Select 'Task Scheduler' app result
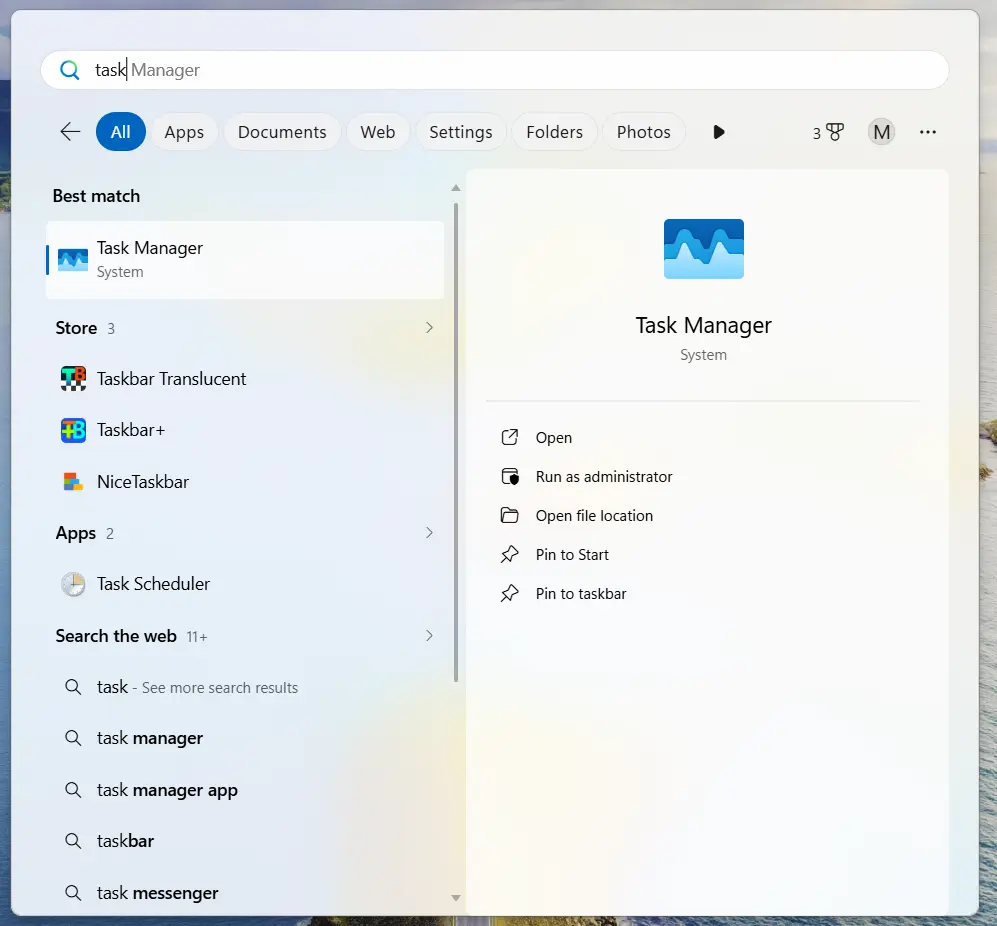This screenshot has width=997, height=926. (245, 584)
